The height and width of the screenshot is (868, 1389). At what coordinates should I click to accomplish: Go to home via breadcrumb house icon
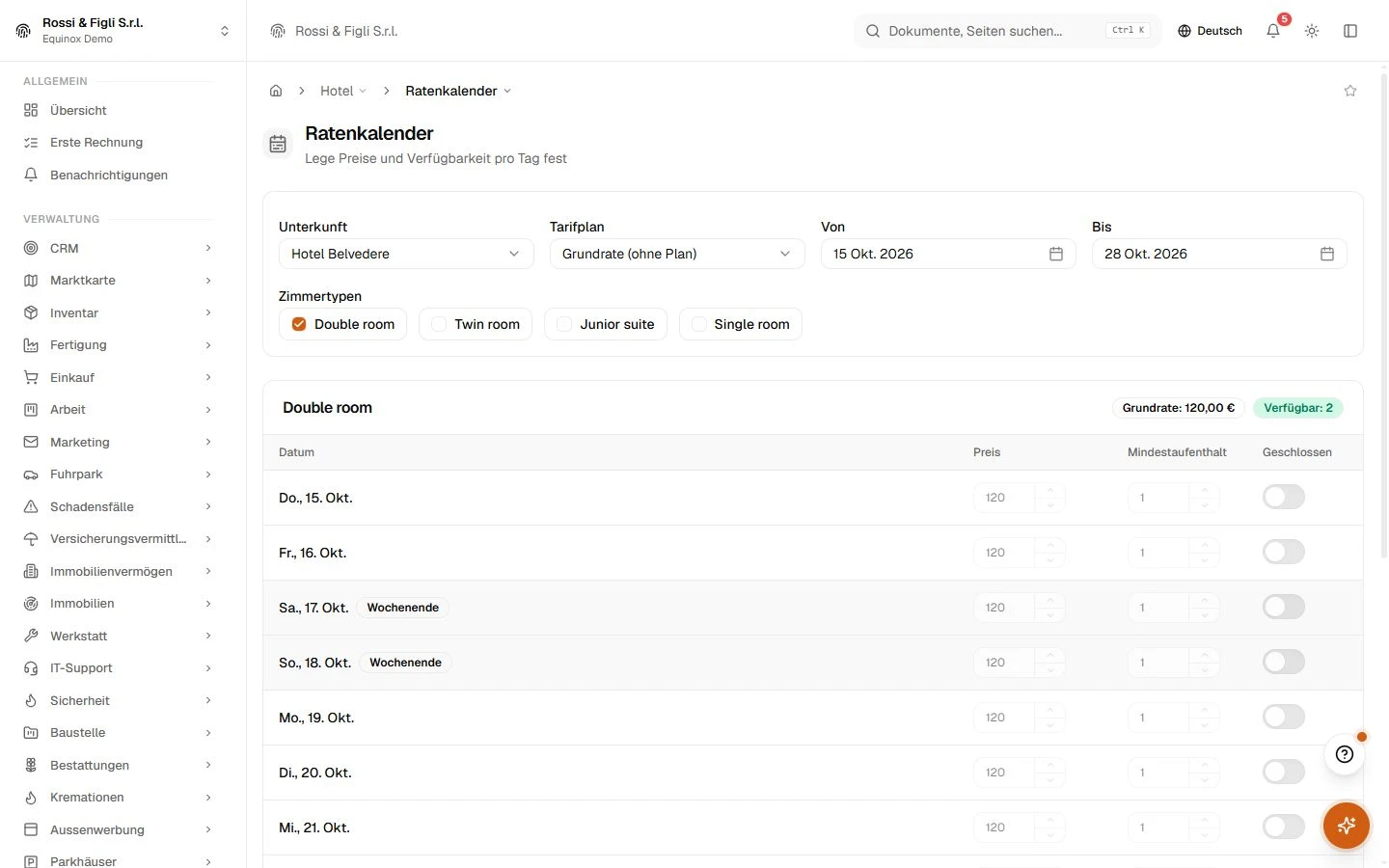(276, 91)
